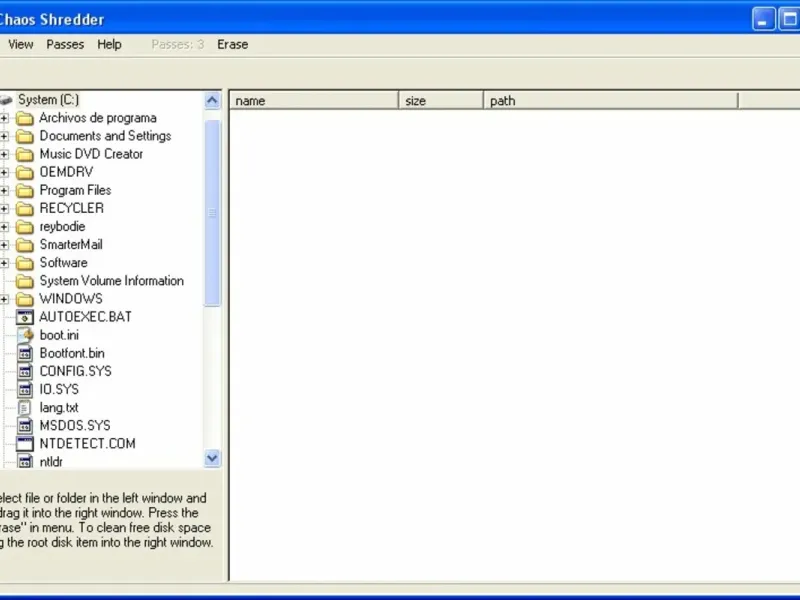800x600 pixels.
Task: Click the OEMDRV folder icon
Action: pyautogui.click(x=24, y=173)
